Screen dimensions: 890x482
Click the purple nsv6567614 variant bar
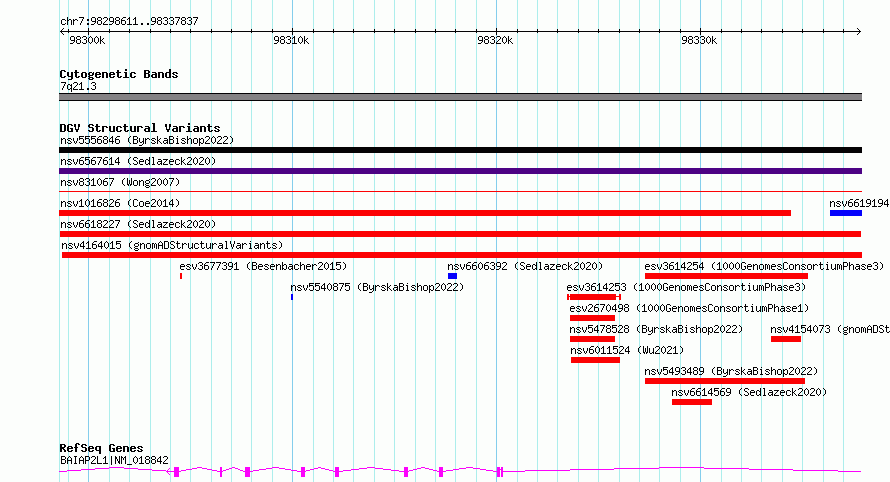click(x=460, y=171)
